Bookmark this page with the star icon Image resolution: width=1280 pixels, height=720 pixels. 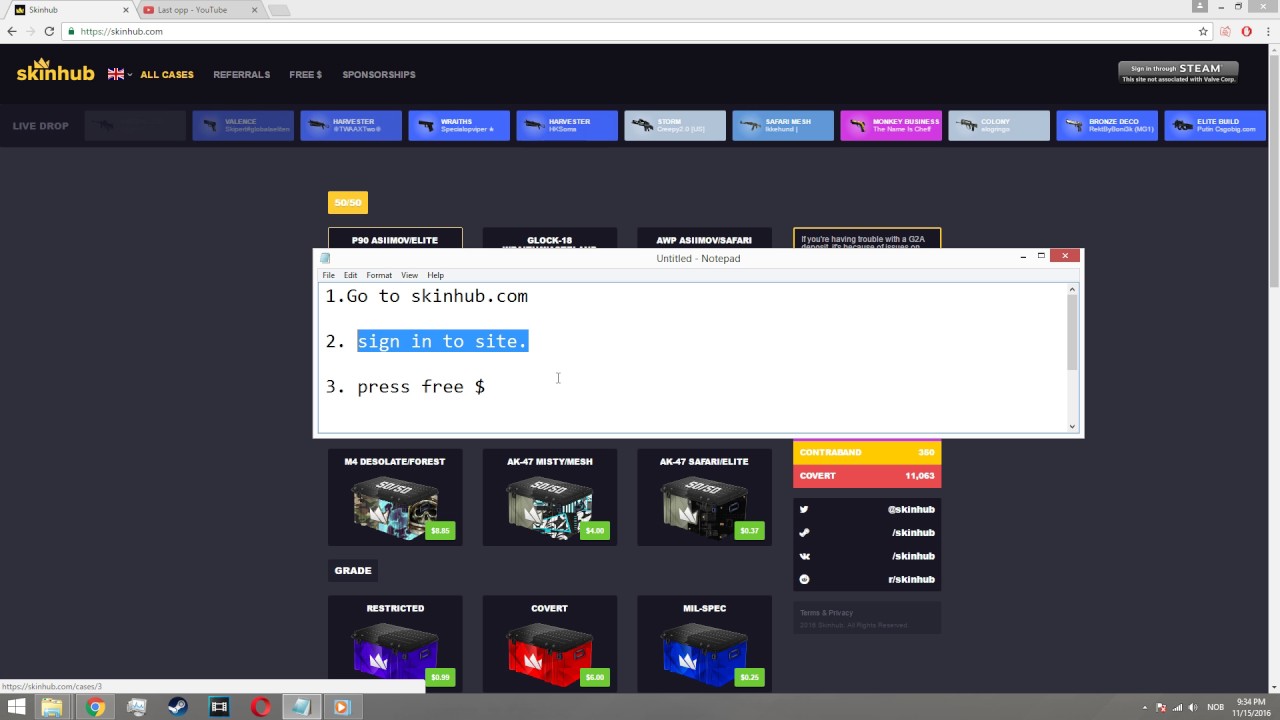tap(1203, 31)
